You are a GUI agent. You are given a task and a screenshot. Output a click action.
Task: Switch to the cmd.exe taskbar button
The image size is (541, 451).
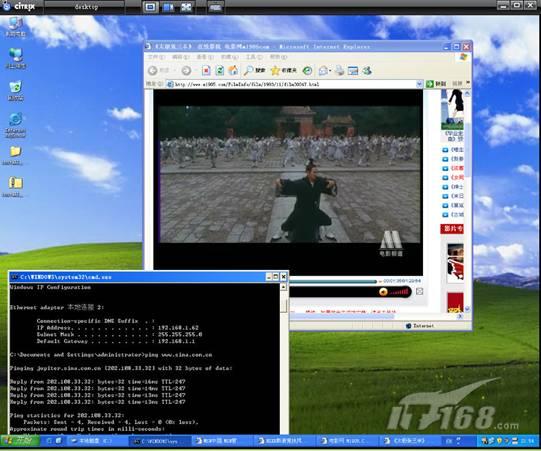[160, 441]
